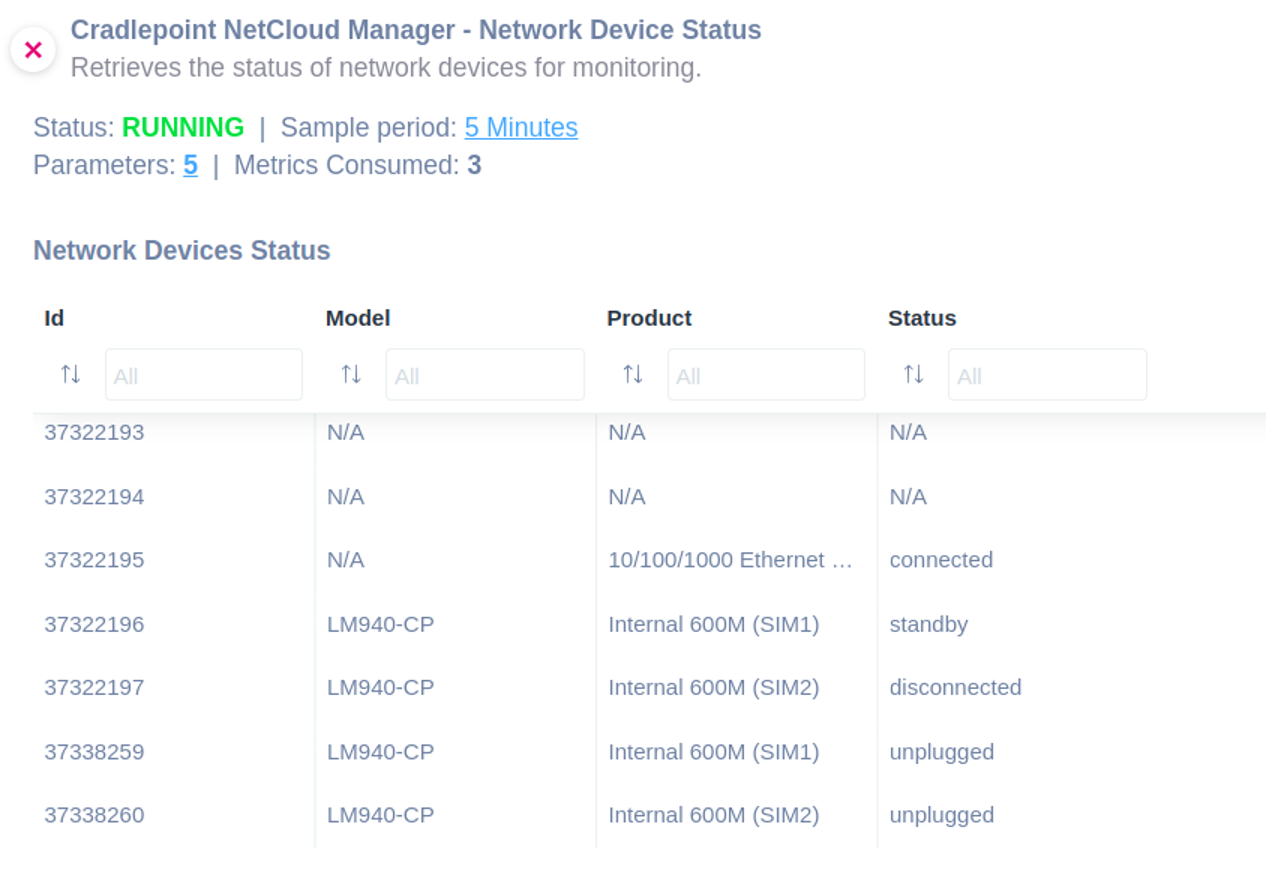The width and height of the screenshot is (1266, 890).
Task: Click the unplugged status for device 37338260
Action: (x=942, y=815)
